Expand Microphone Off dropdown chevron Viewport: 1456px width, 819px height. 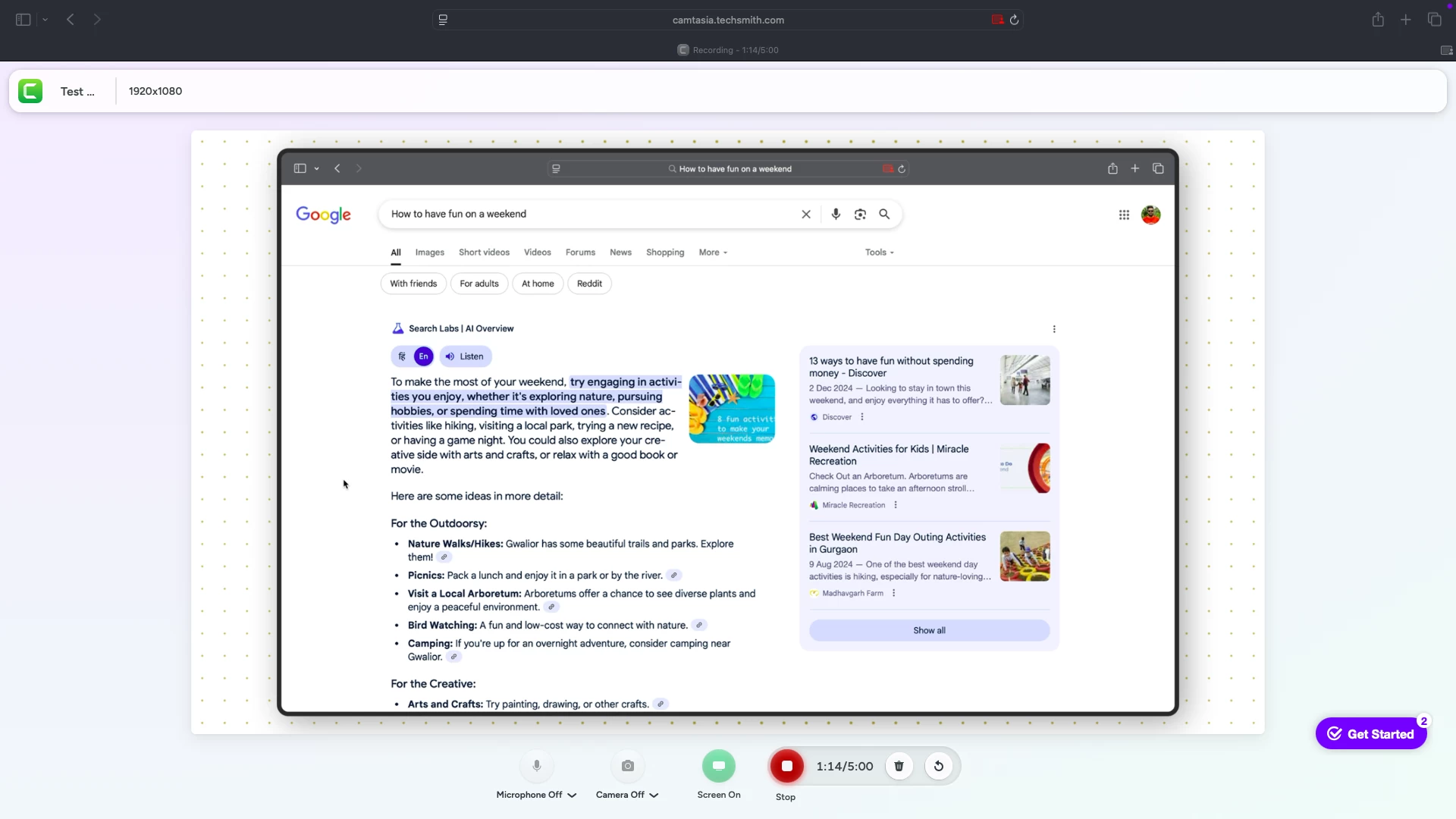[x=572, y=795]
